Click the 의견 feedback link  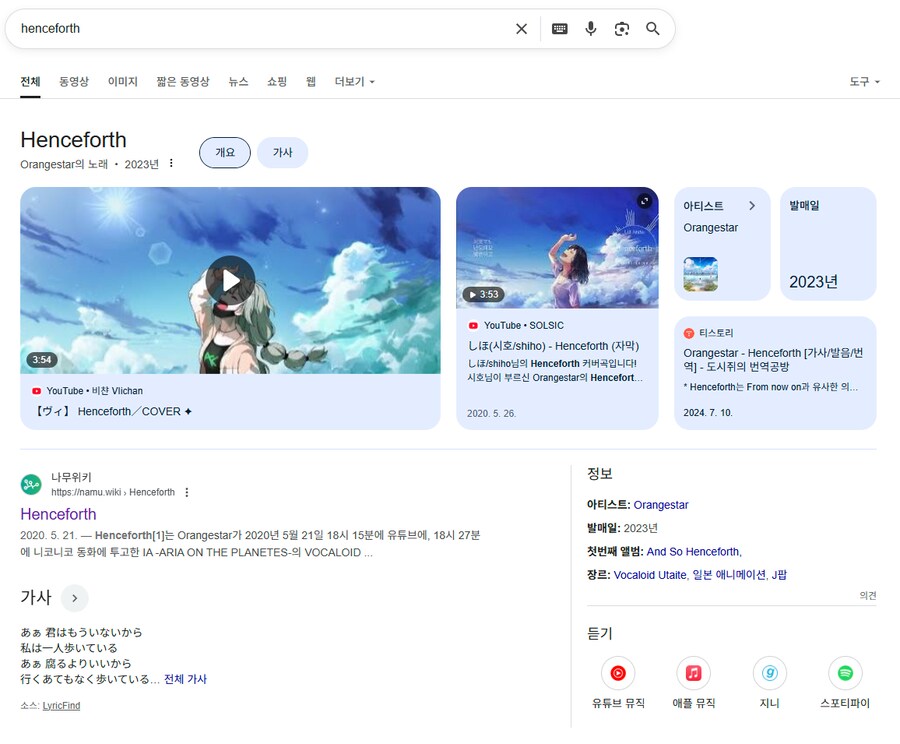(868, 595)
